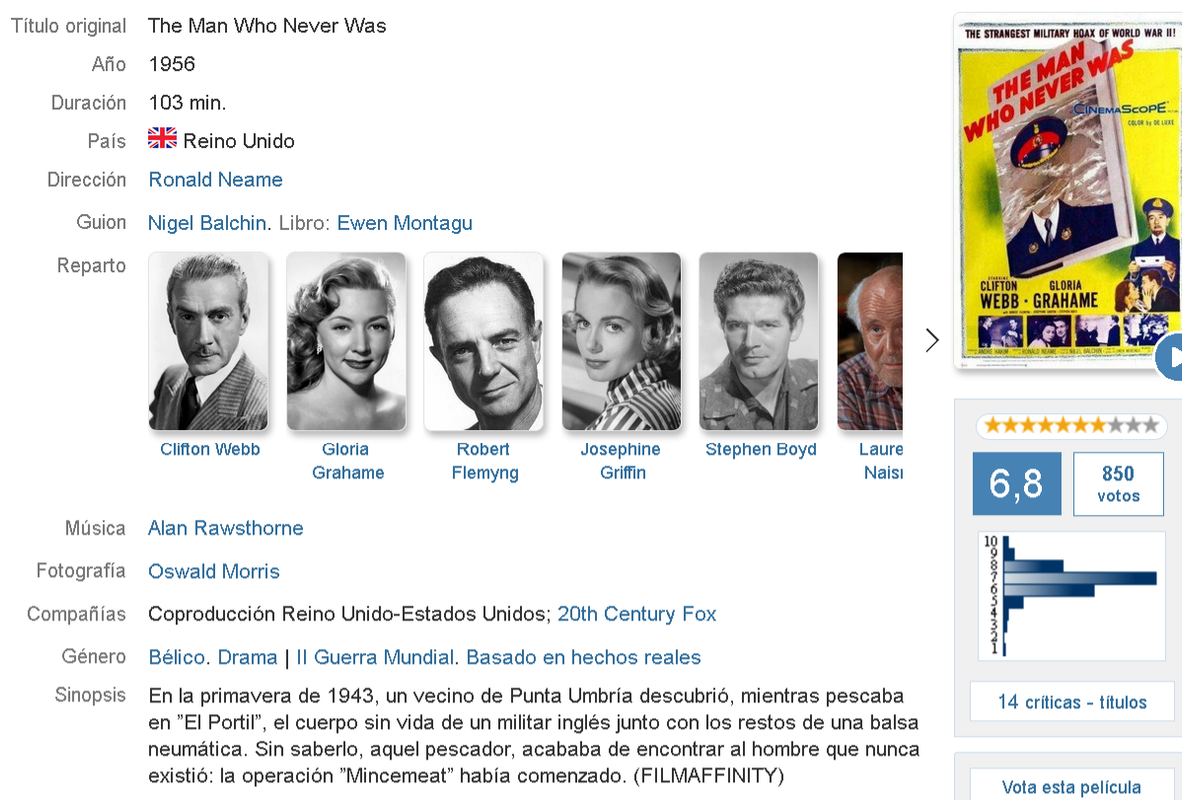
Task: Open Ewen Montagu book author link
Action: pos(405,223)
